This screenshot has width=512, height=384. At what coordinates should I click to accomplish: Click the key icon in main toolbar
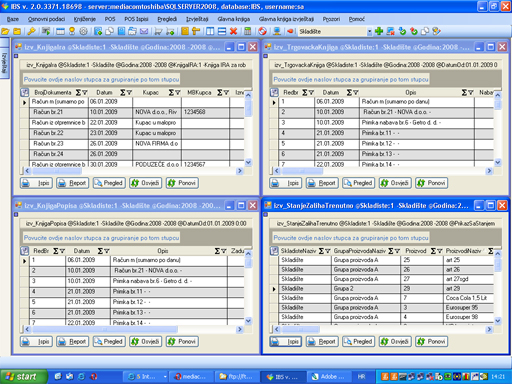click(31, 32)
